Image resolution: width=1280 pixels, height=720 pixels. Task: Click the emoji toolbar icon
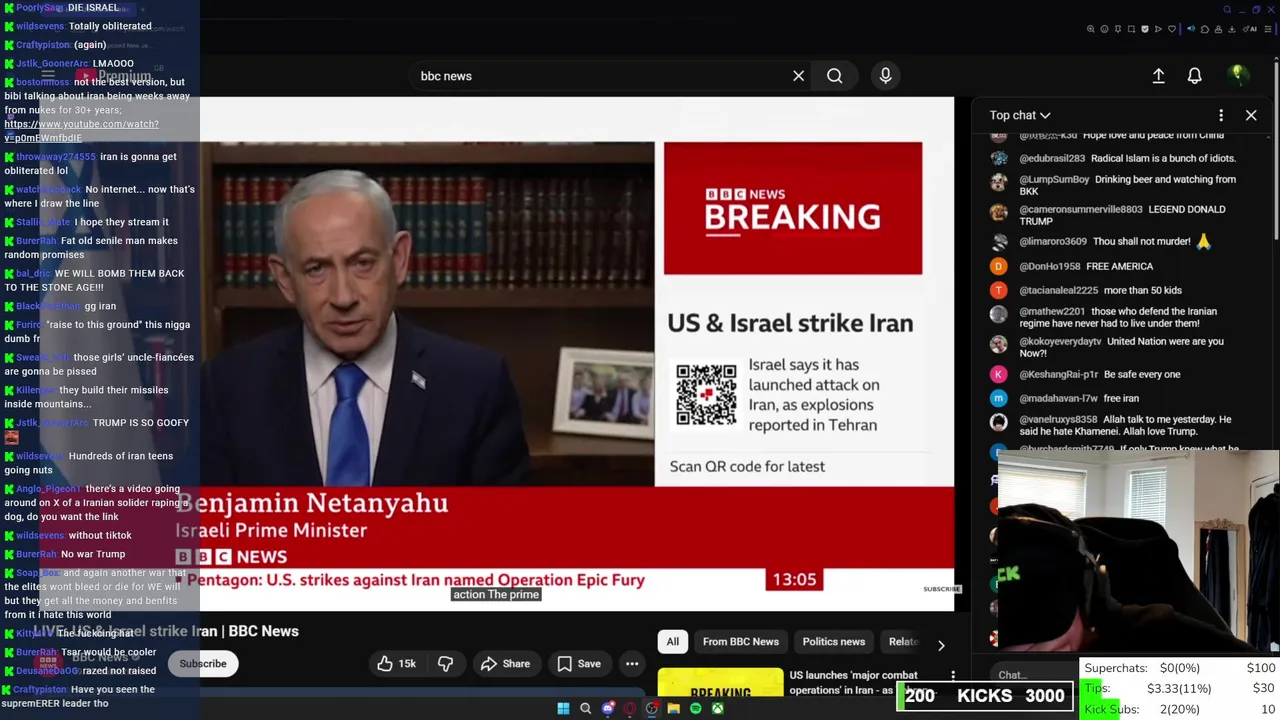point(1105,29)
